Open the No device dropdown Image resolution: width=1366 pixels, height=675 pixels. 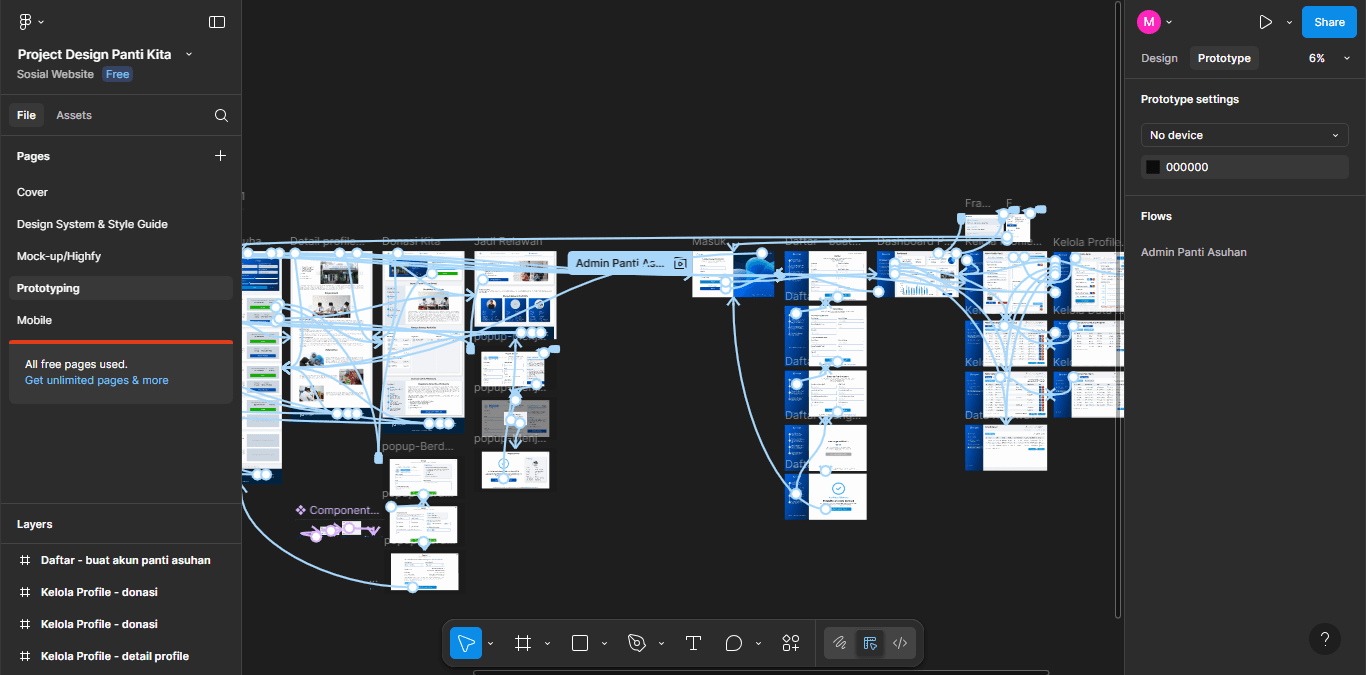[1244, 134]
